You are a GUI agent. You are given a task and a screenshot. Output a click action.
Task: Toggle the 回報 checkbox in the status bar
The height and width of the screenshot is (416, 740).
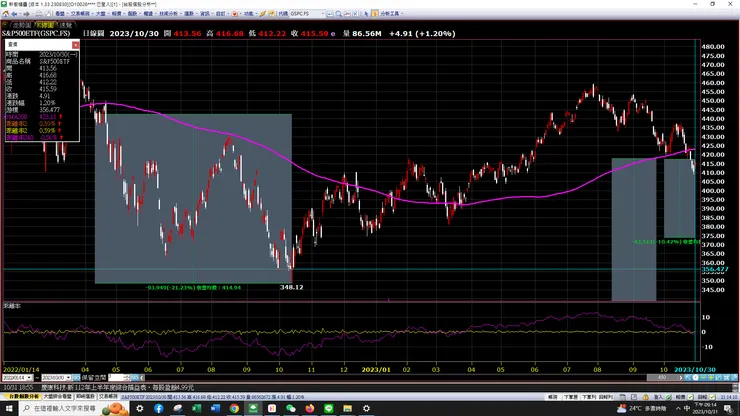pyautogui.click(x=713, y=397)
